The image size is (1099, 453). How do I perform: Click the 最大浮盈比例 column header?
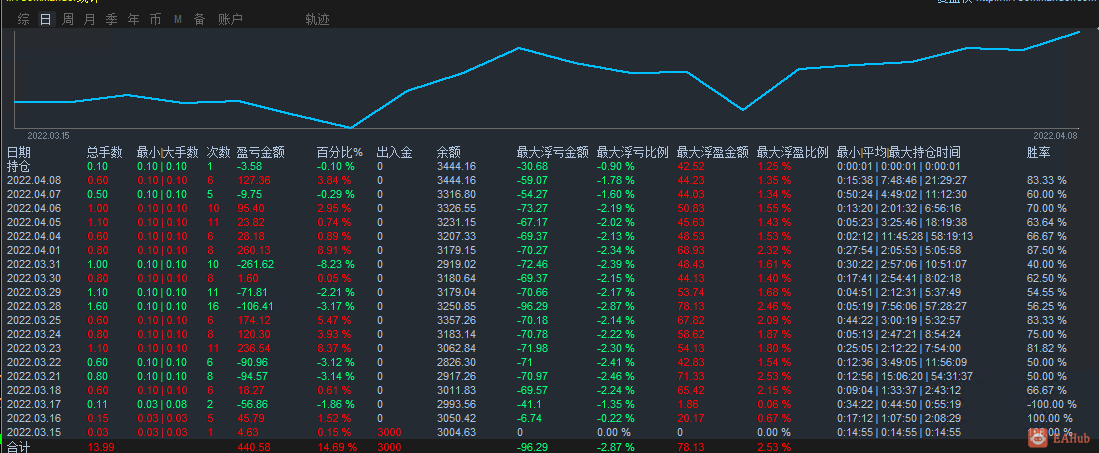coord(793,152)
